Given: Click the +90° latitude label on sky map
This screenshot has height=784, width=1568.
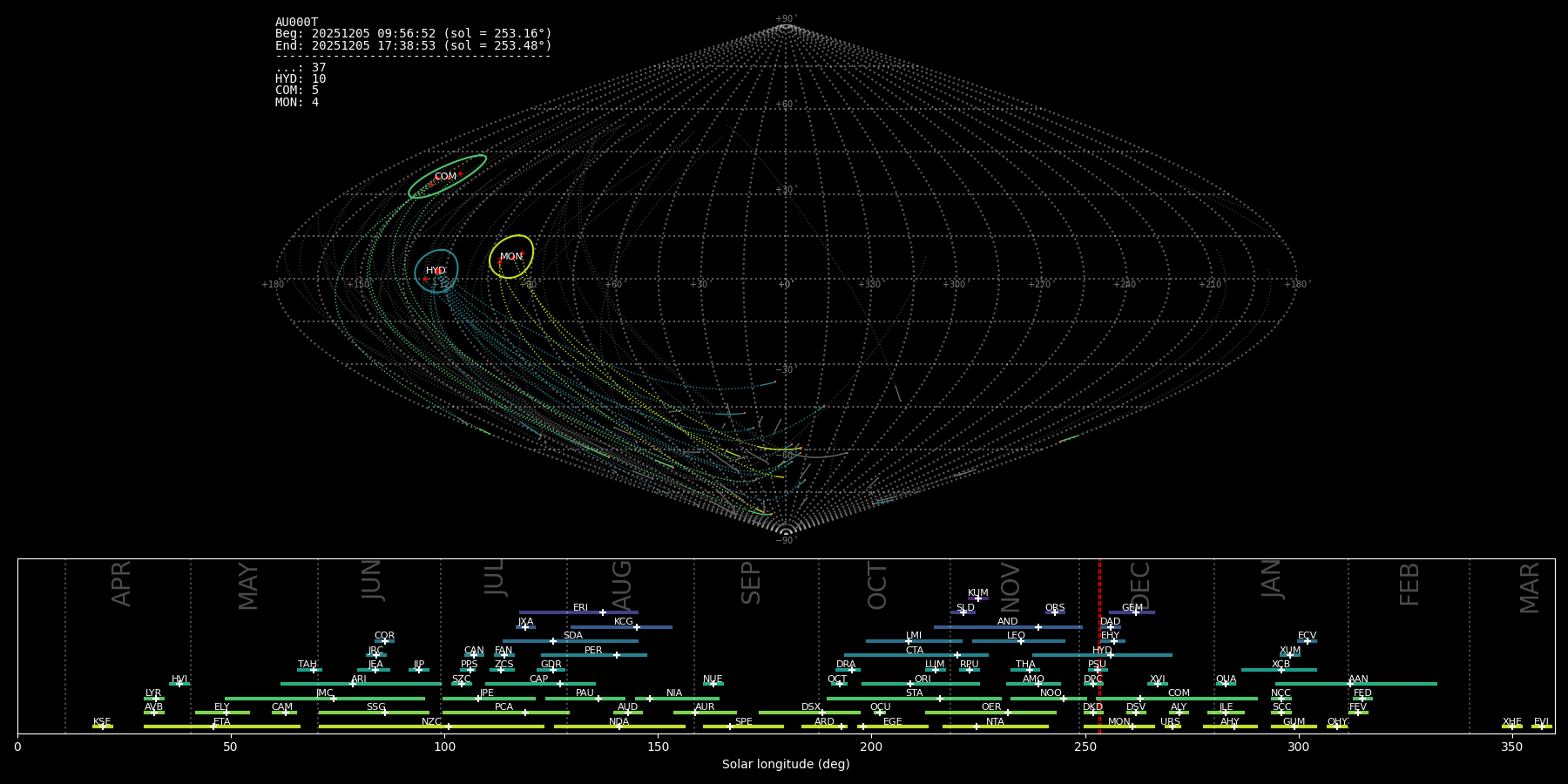Looking at the screenshot, I should [x=786, y=19].
